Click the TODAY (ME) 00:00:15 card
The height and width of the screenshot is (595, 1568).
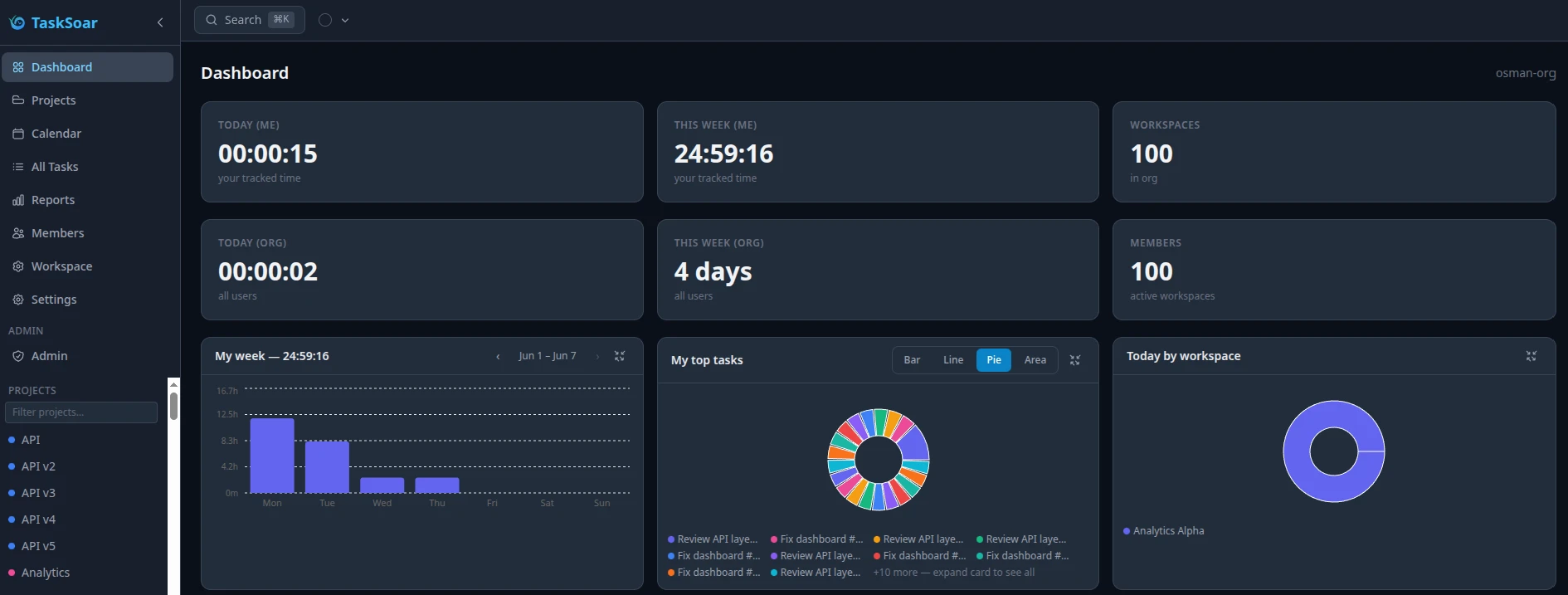pos(422,152)
